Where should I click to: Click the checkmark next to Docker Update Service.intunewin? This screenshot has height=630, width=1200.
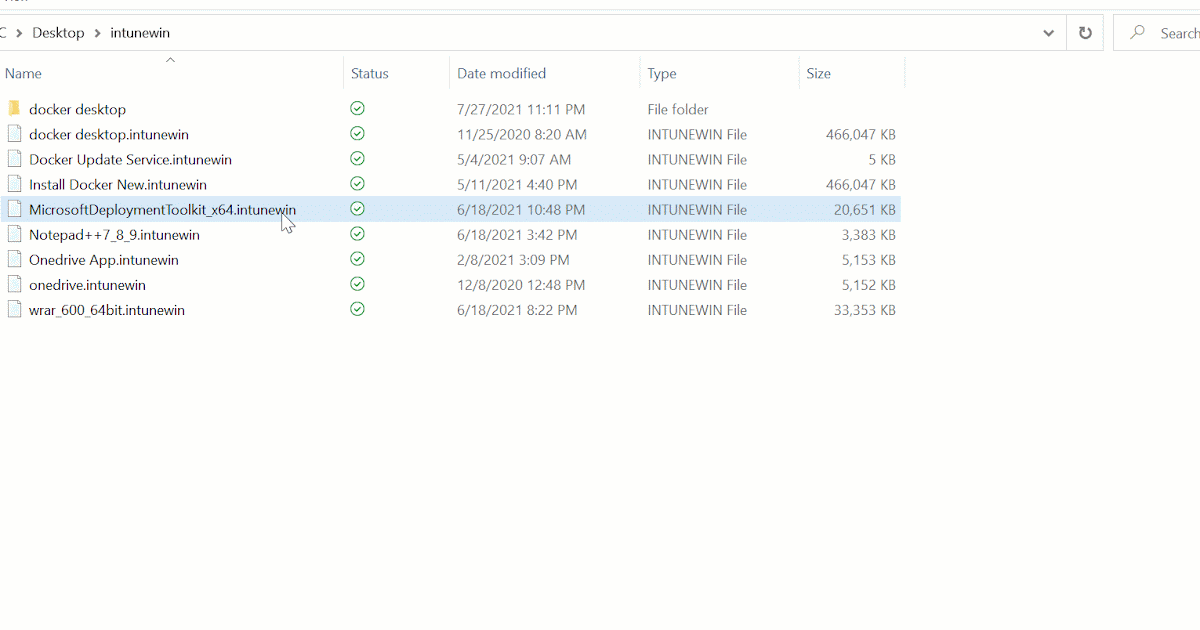coord(357,158)
